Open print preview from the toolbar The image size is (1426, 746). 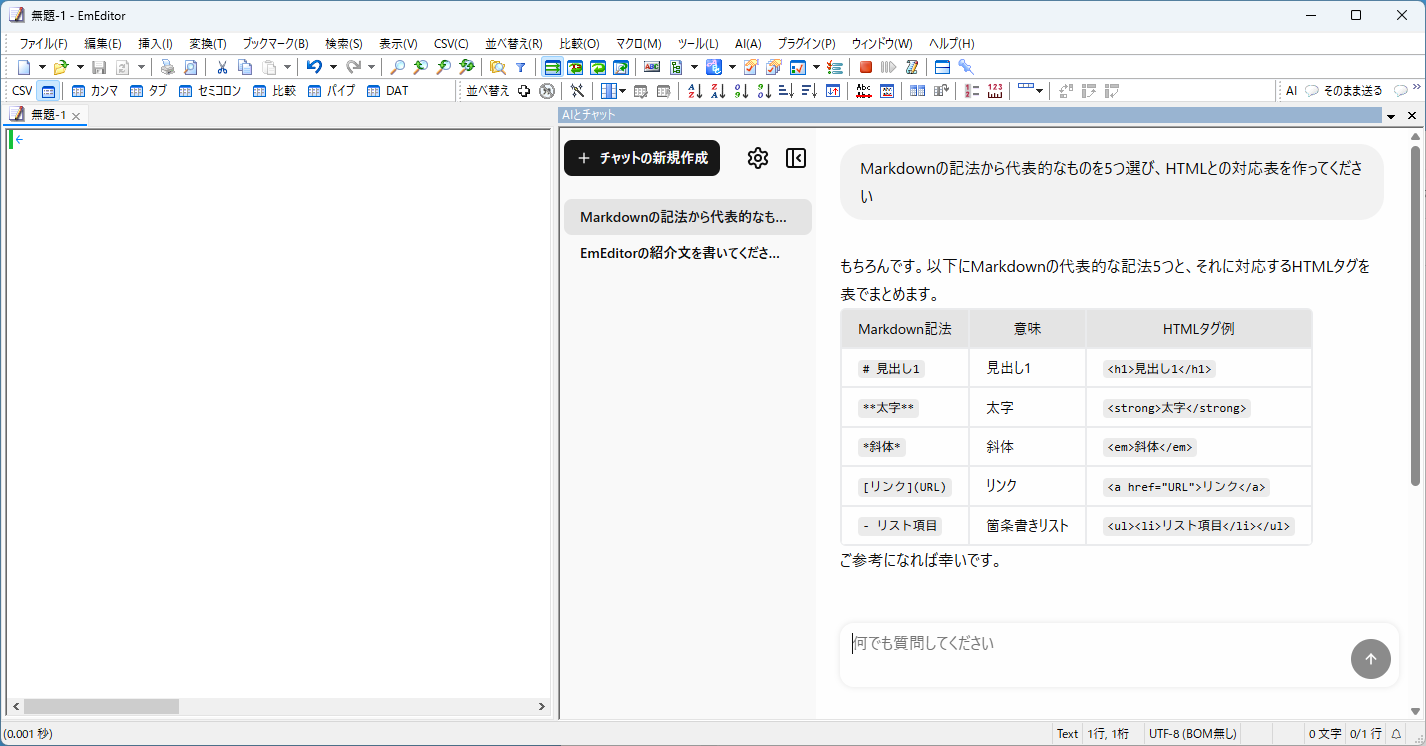pyautogui.click(x=190, y=66)
